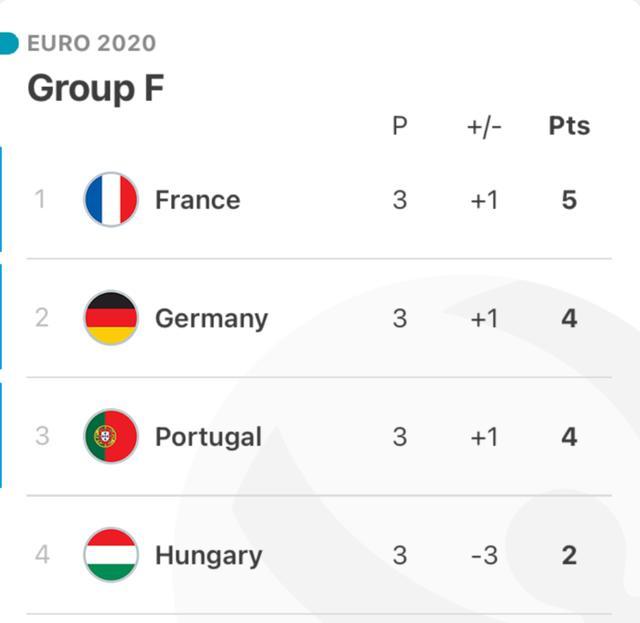Screen dimensions: 640x623
Task: Click Germany's 4 points value
Action: 569,318
